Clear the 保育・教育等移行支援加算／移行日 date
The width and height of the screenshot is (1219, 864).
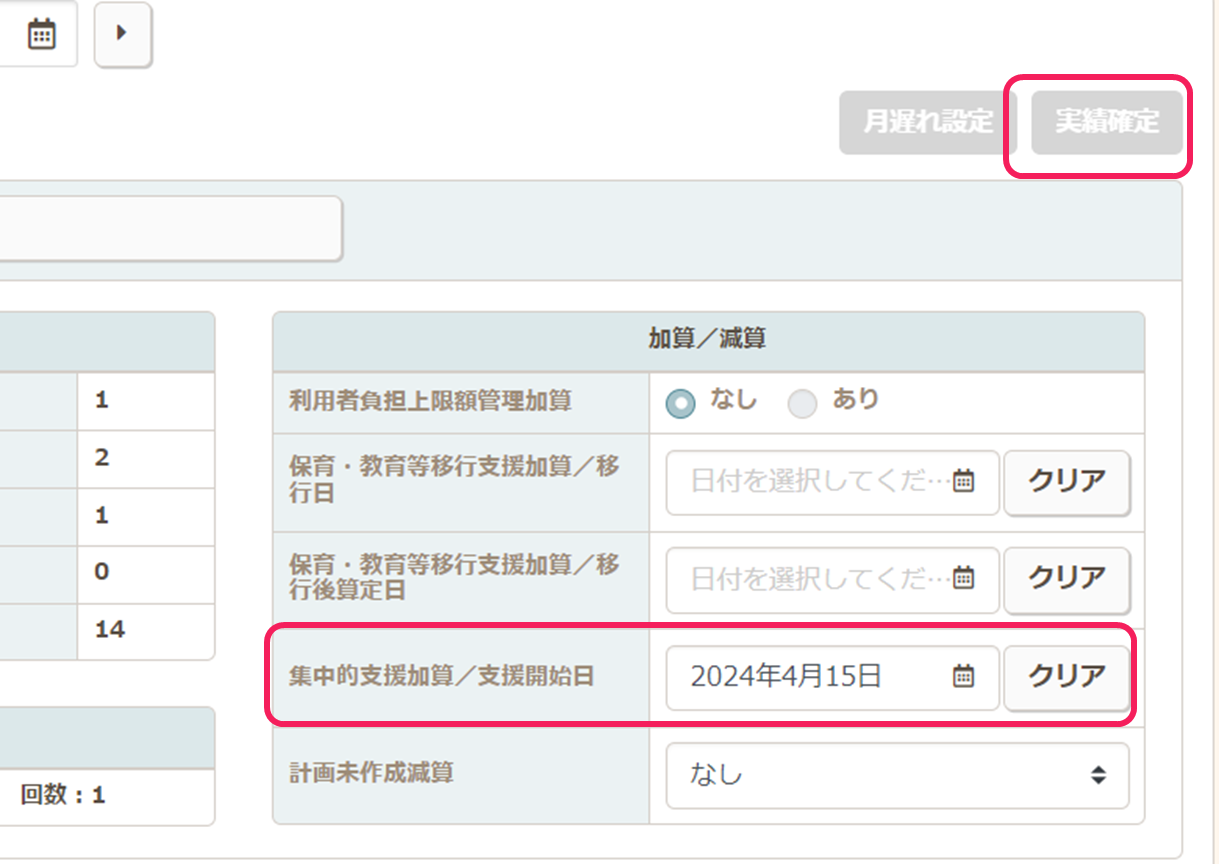point(1067,482)
